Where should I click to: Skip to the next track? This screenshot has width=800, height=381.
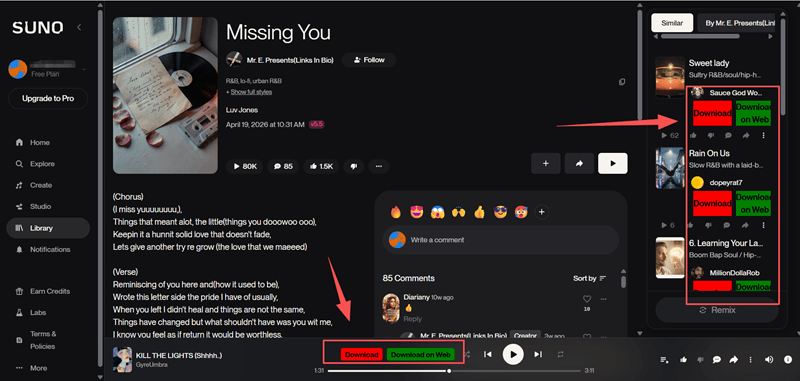pos(538,354)
